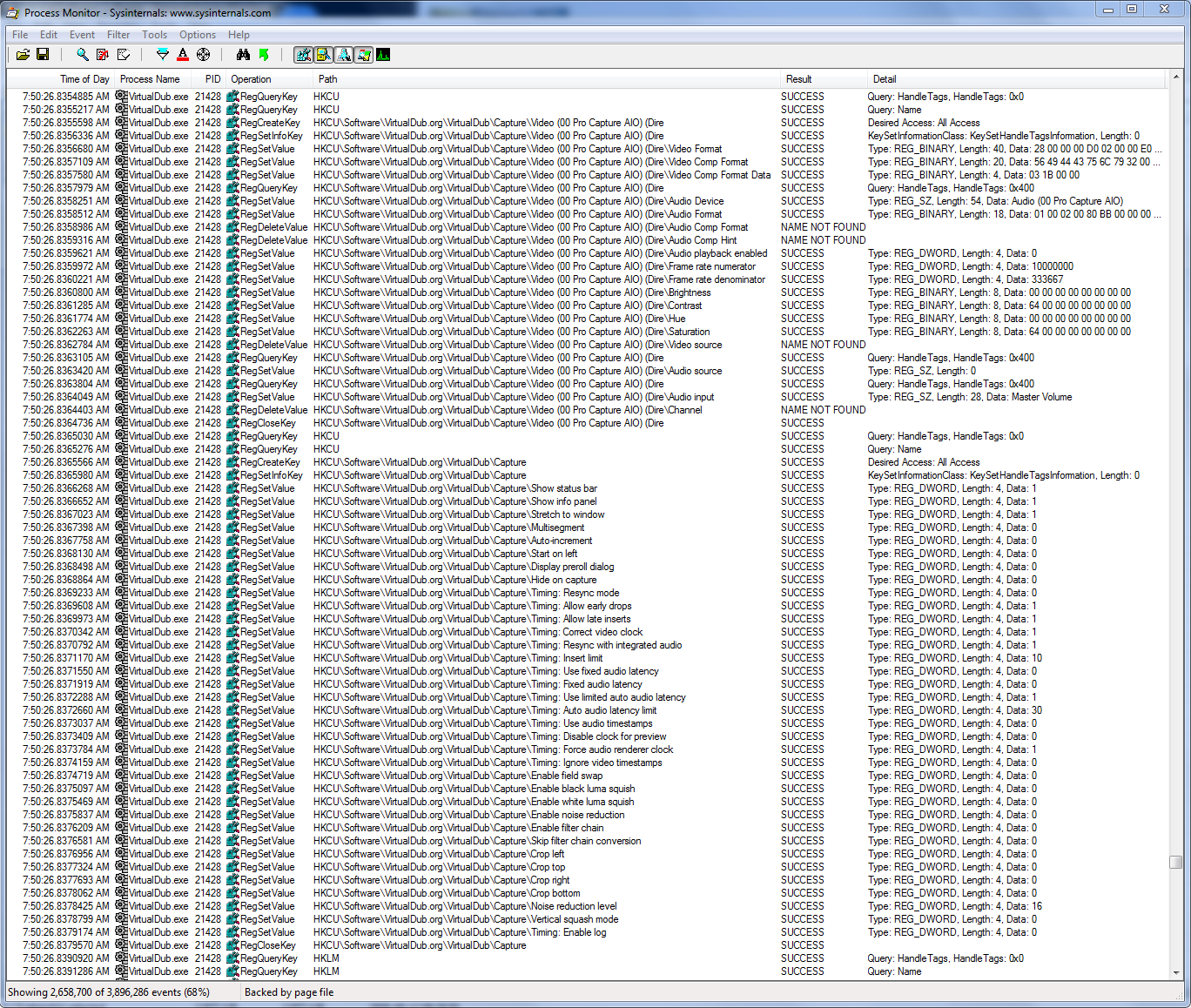
Task: Sort by the Detail column header
Action: tap(1015, 79)
